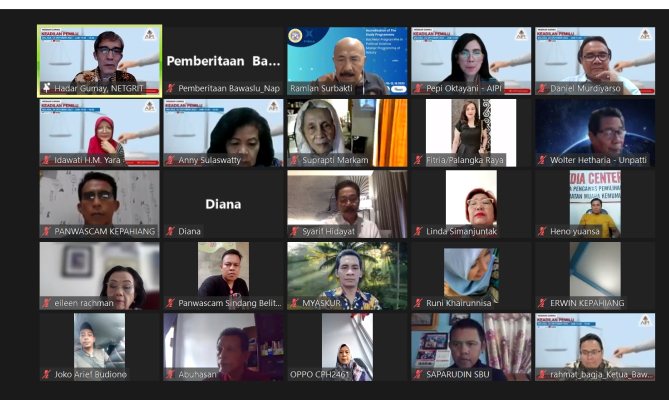Select the MYASKUR participant video

click(347, 270)
